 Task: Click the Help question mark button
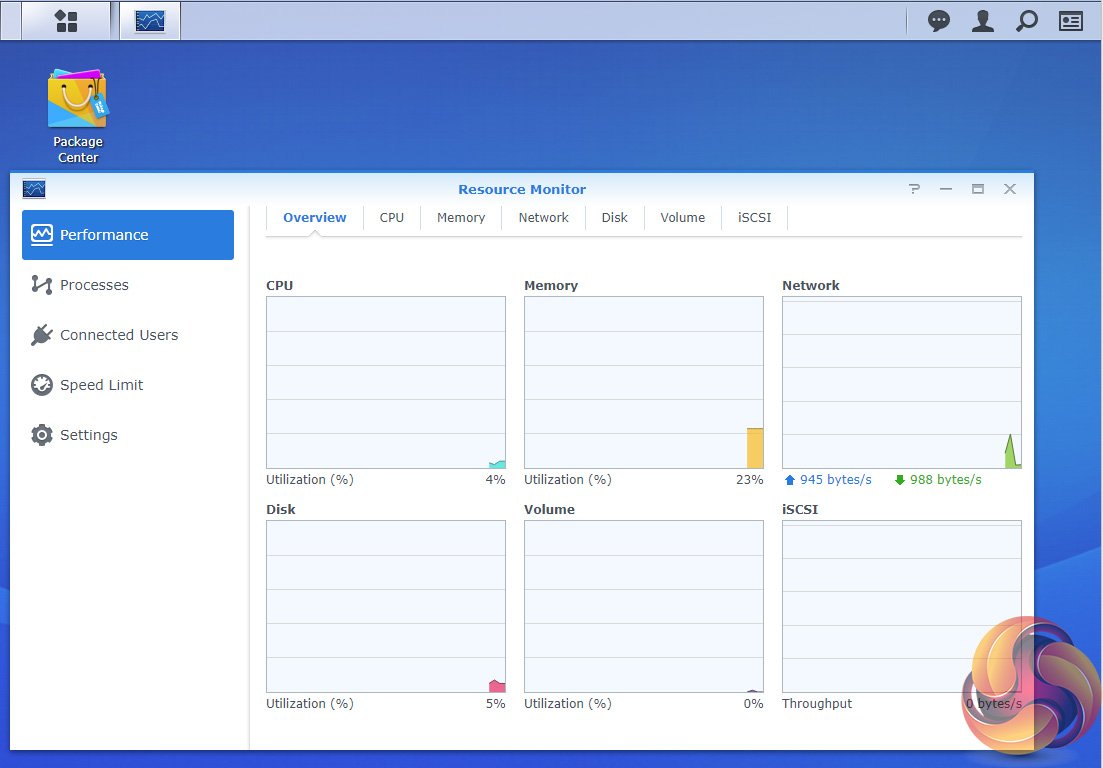pyautogui.click(x=914, y=189)
